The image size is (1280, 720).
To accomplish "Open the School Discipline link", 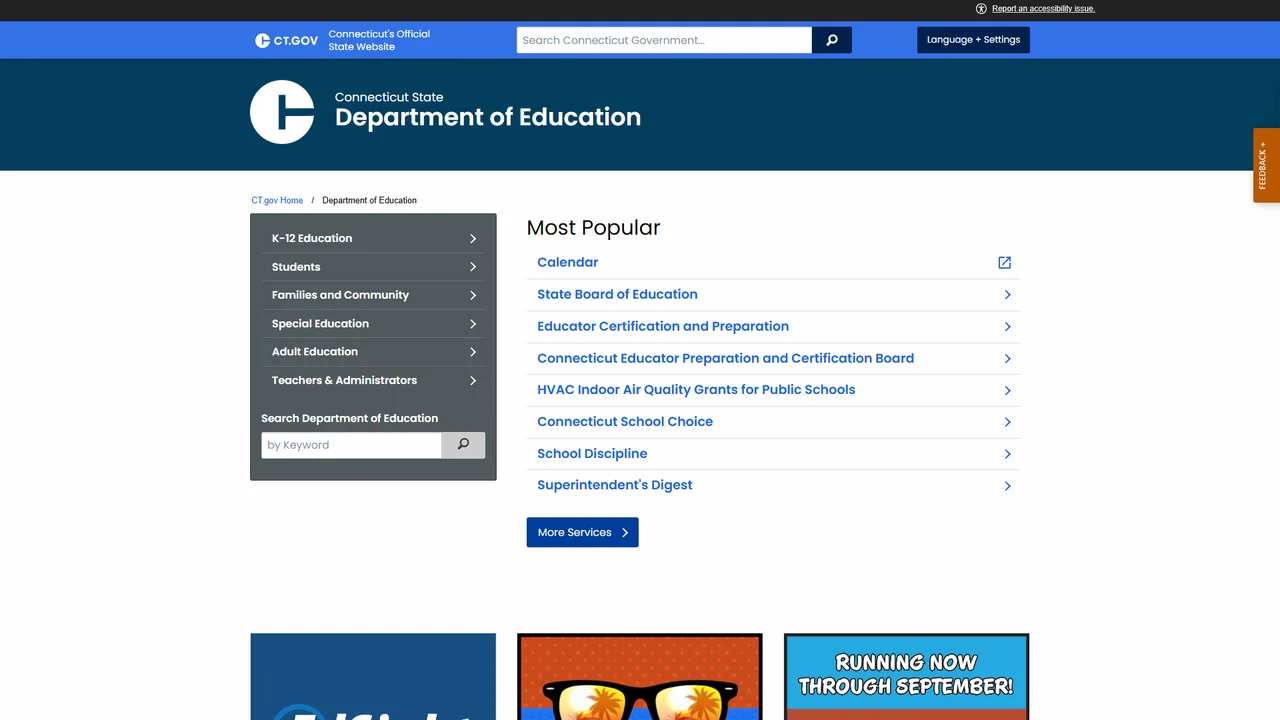I will (x=592, y=453).
